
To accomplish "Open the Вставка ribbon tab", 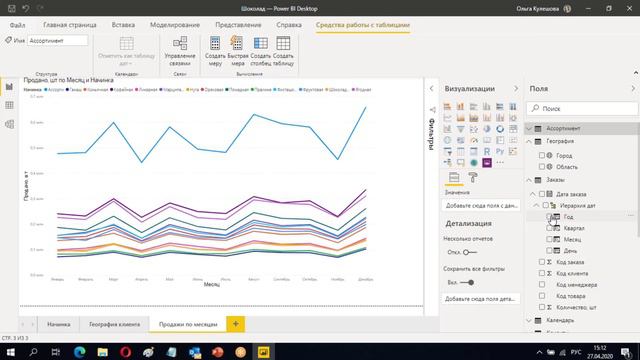I will coord(123,25).
